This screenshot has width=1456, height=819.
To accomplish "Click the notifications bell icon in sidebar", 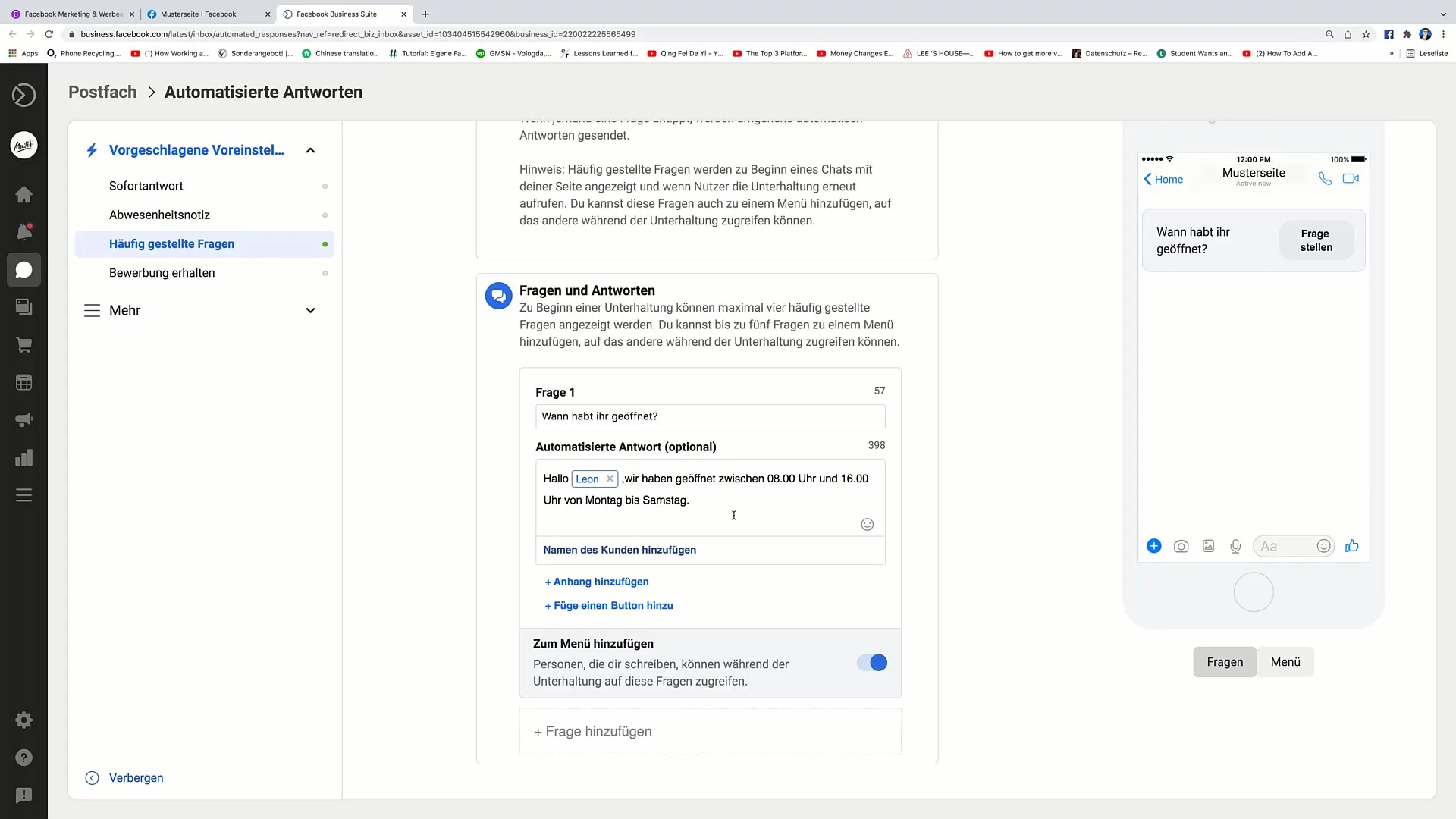I will (24, 232).
